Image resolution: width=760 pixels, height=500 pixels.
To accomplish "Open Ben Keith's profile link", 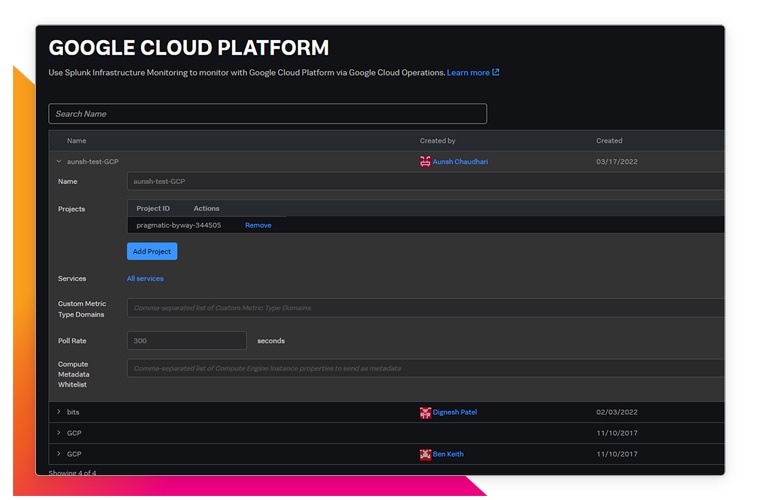I will pyautogui.click(x=448, y=454).
